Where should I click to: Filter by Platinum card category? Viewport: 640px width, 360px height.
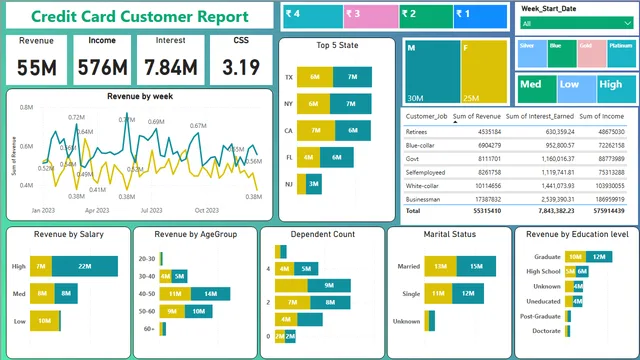click(x=622, y=53)
